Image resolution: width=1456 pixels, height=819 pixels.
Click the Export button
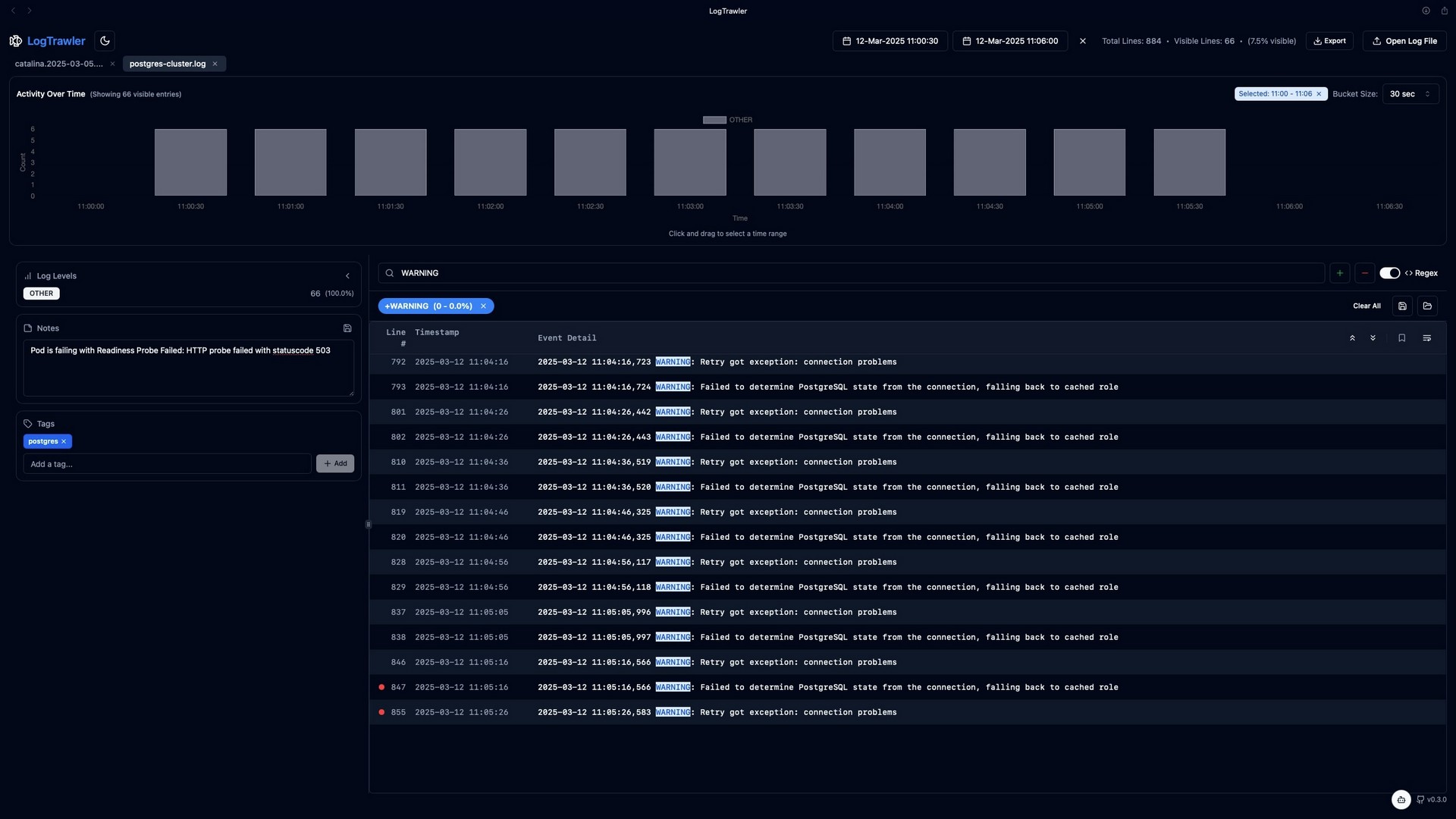pos(1329,41)
